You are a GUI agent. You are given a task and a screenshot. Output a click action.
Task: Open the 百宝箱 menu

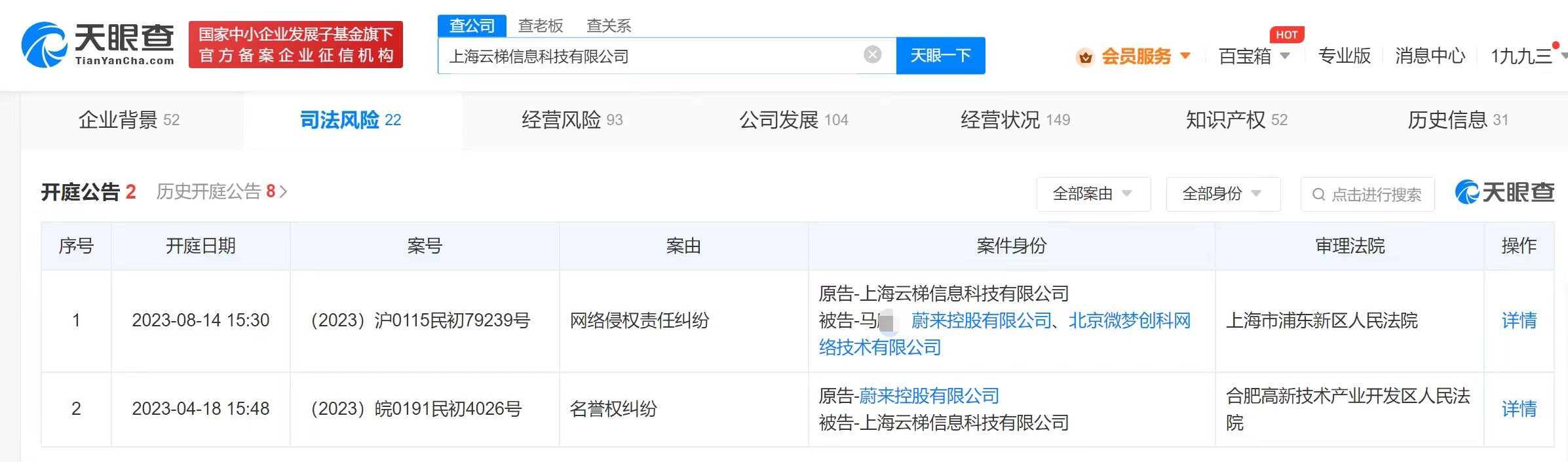(x=1244, y=56)
